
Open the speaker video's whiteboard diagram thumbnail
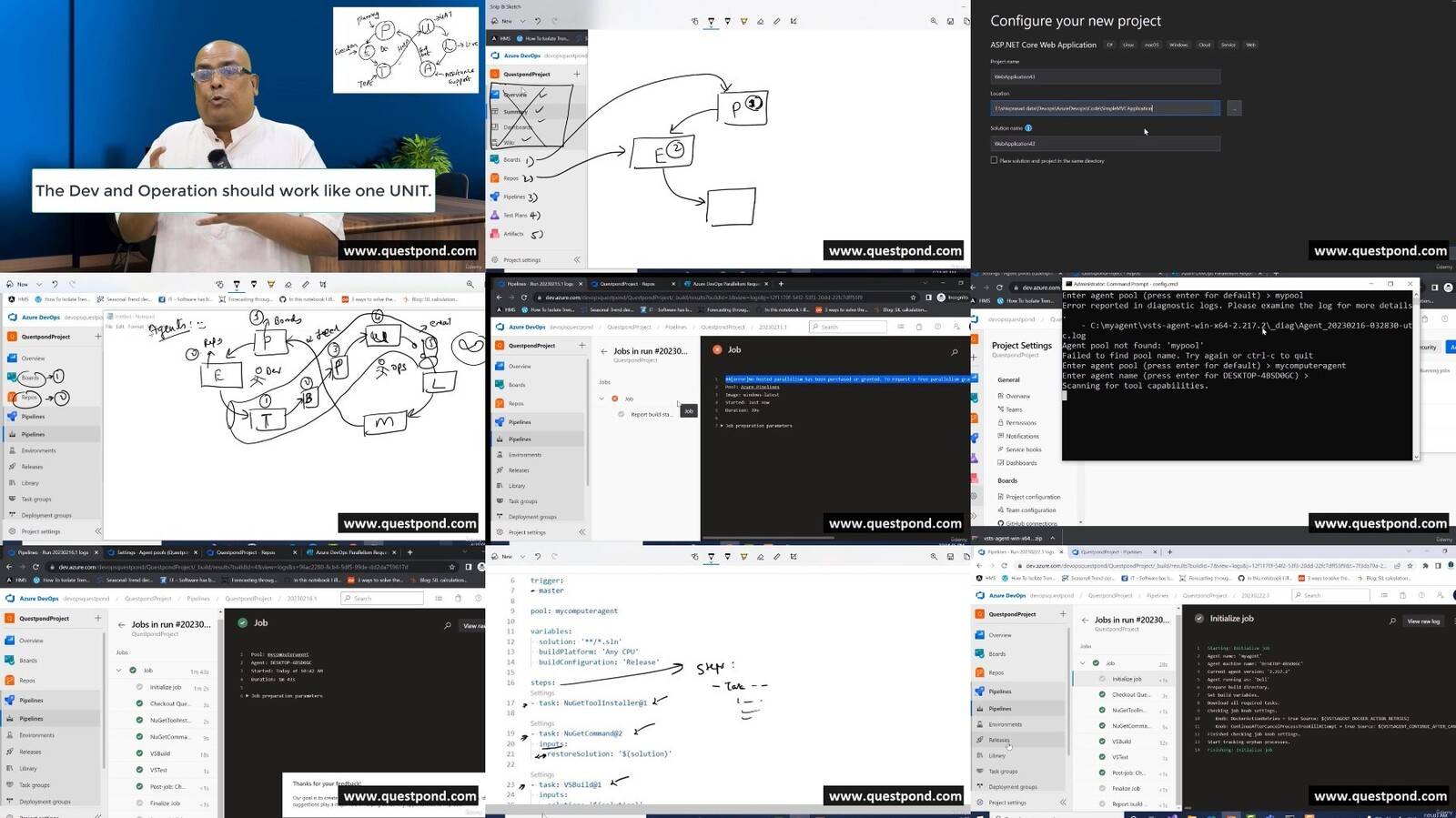(x=406, y=50)
